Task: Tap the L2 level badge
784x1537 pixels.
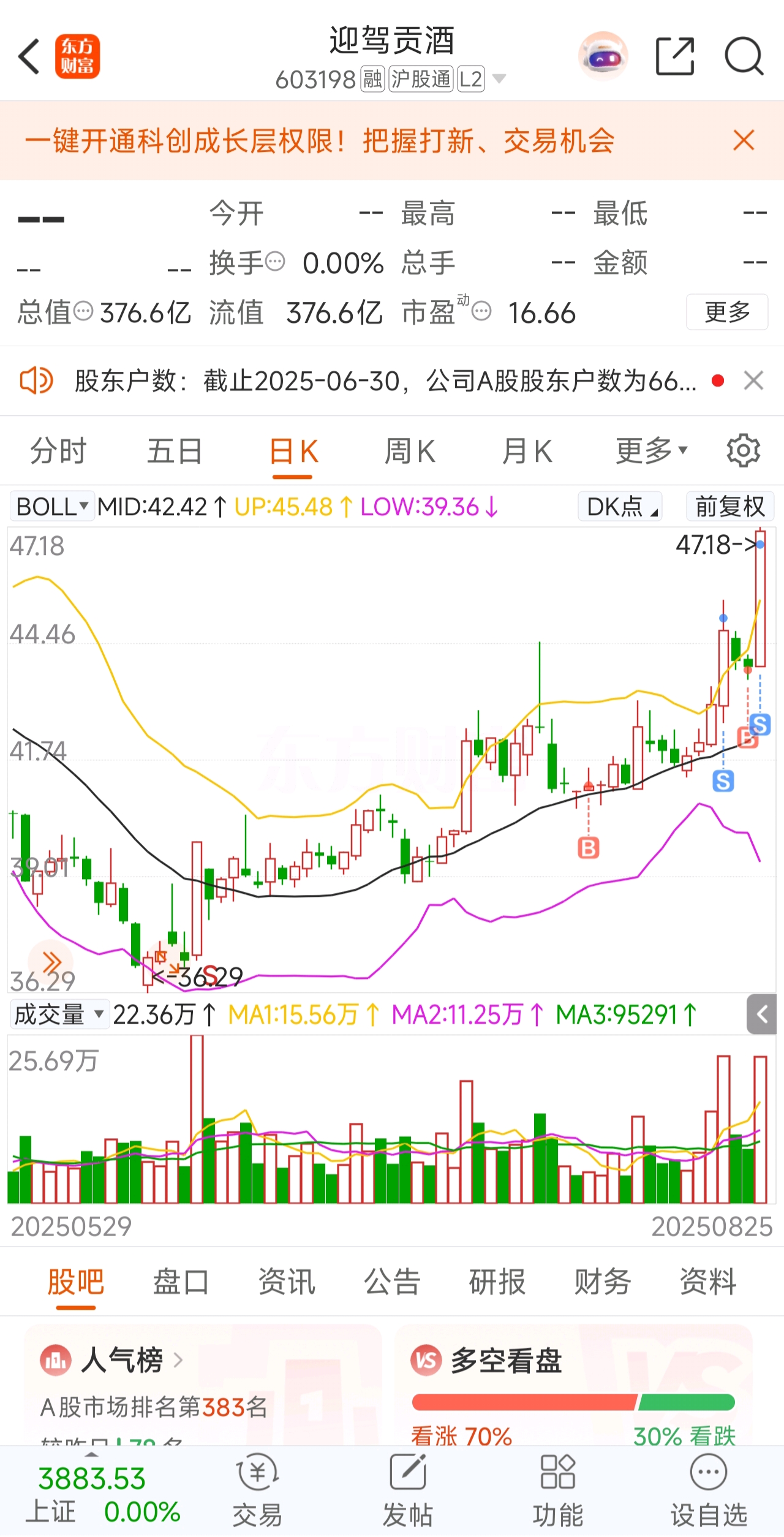Action: (471, 79)
